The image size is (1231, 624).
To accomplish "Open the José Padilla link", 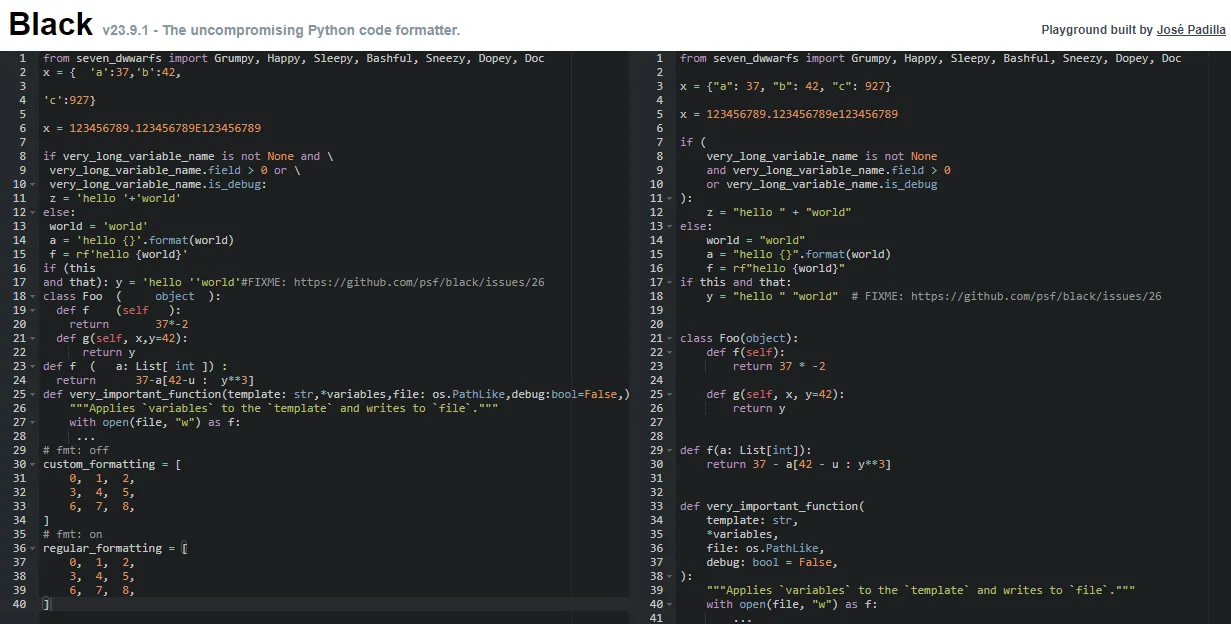I will pos(1191,30).
